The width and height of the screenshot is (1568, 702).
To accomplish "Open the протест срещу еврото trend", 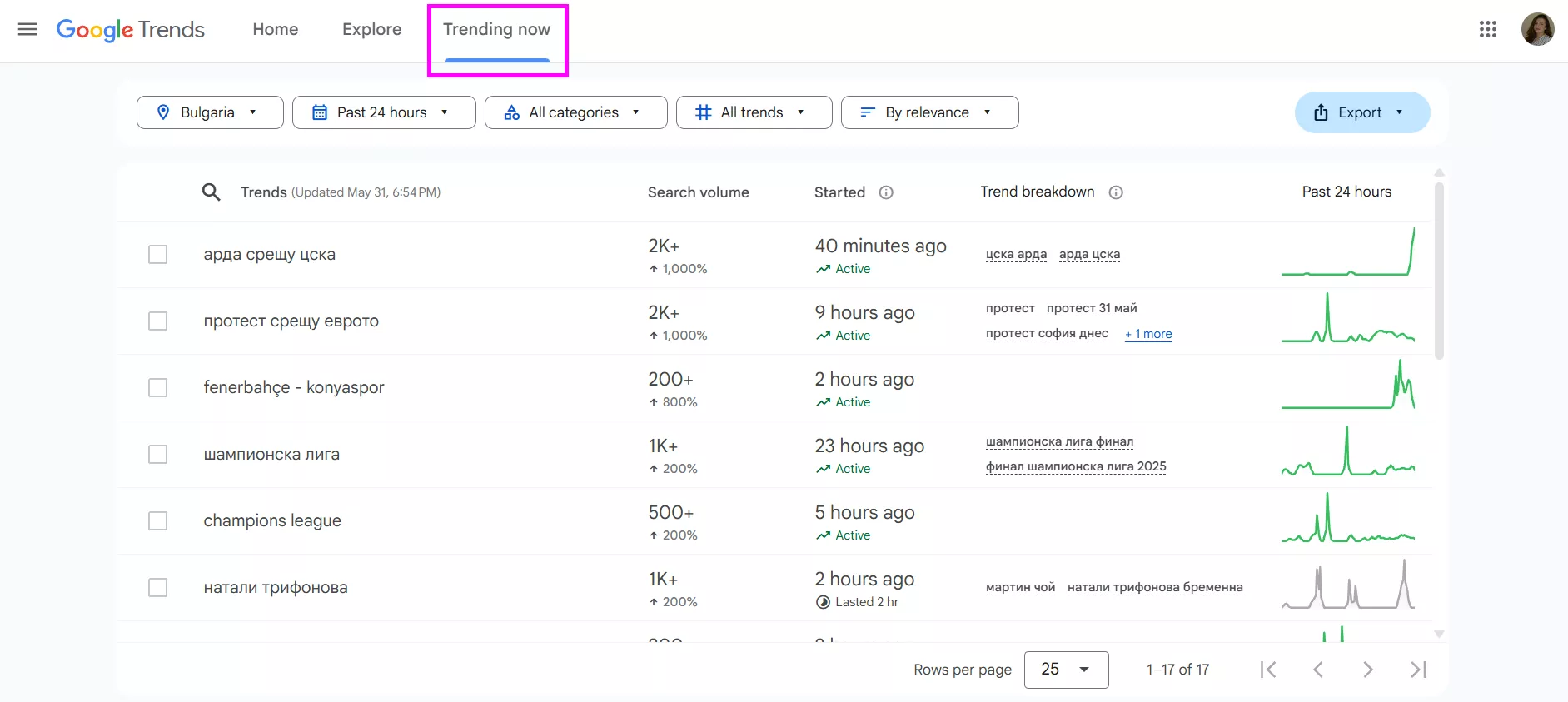I will coord(291,321).
